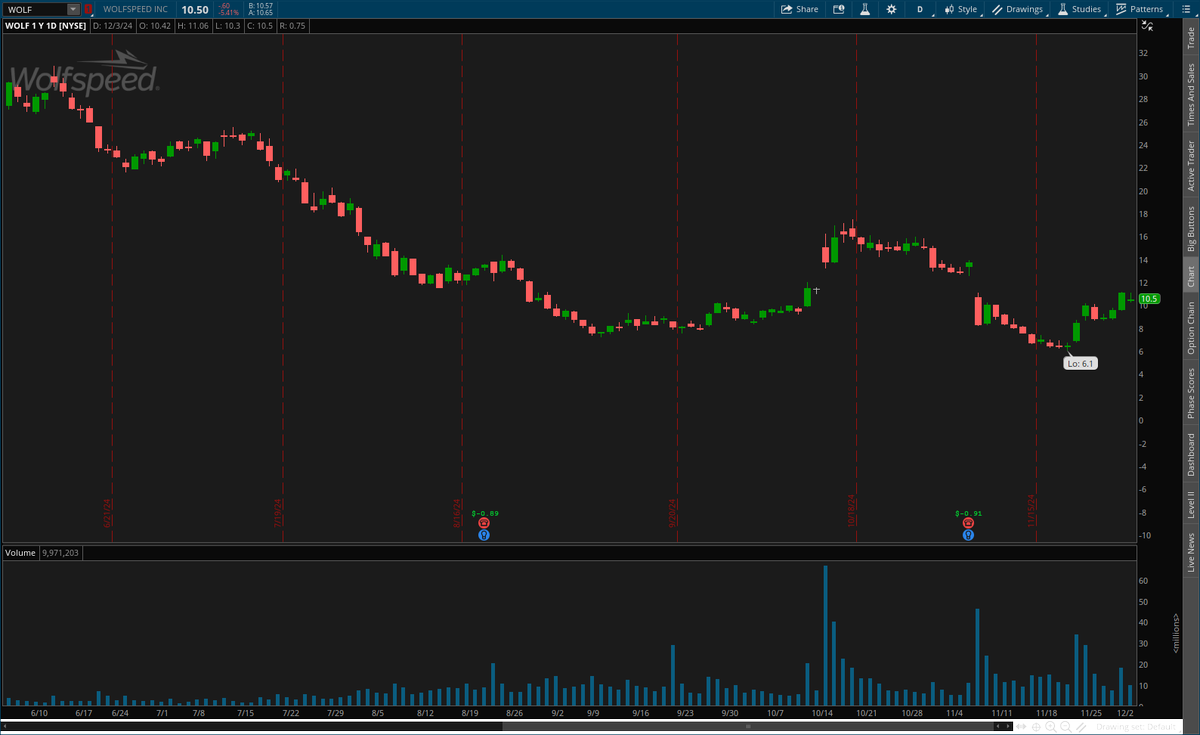Click the 10.50 last price readout
This screenshot has width=1200, height=735.
(x=194, y=9)
